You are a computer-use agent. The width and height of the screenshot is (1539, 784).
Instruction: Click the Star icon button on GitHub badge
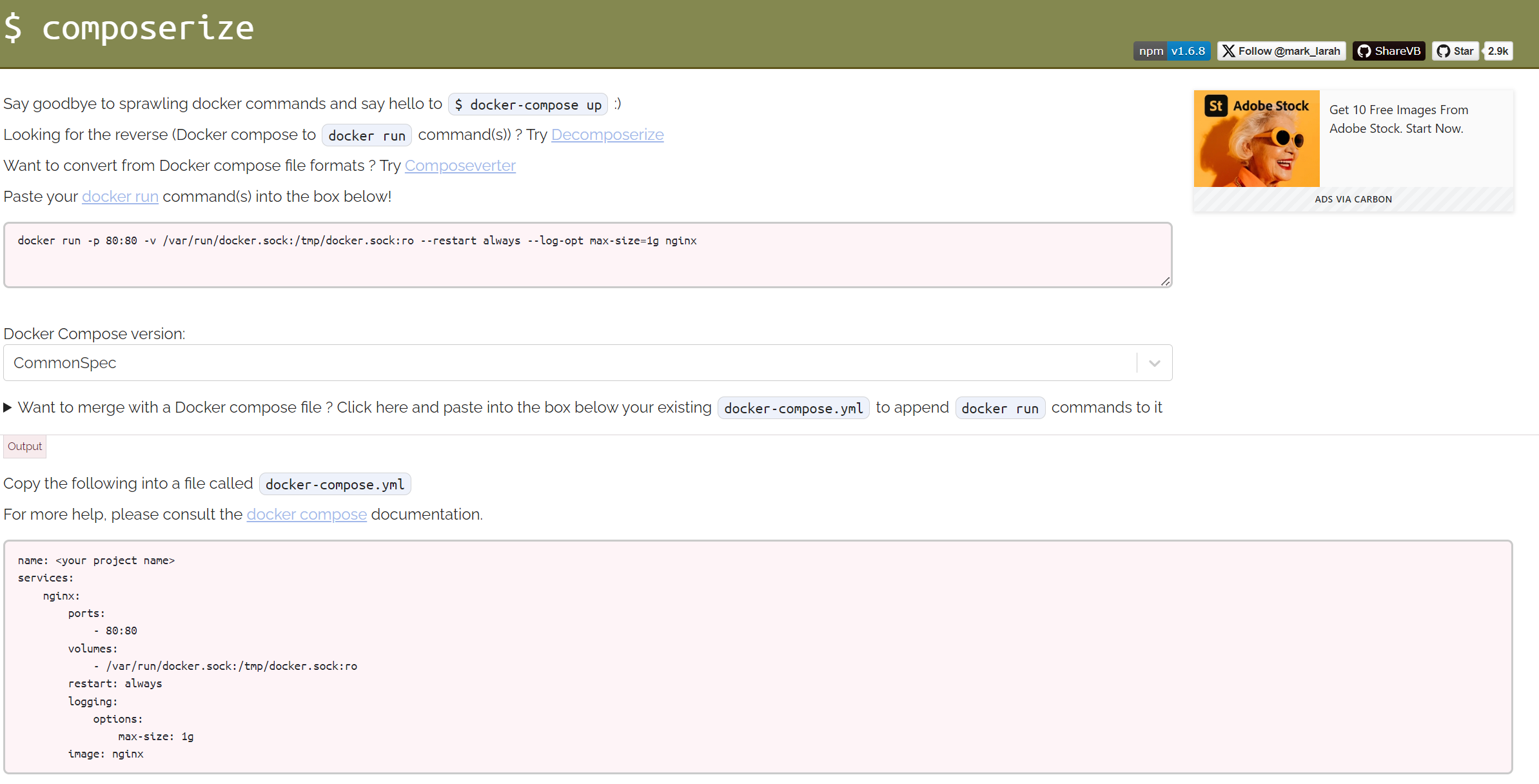coord(1444,51)
